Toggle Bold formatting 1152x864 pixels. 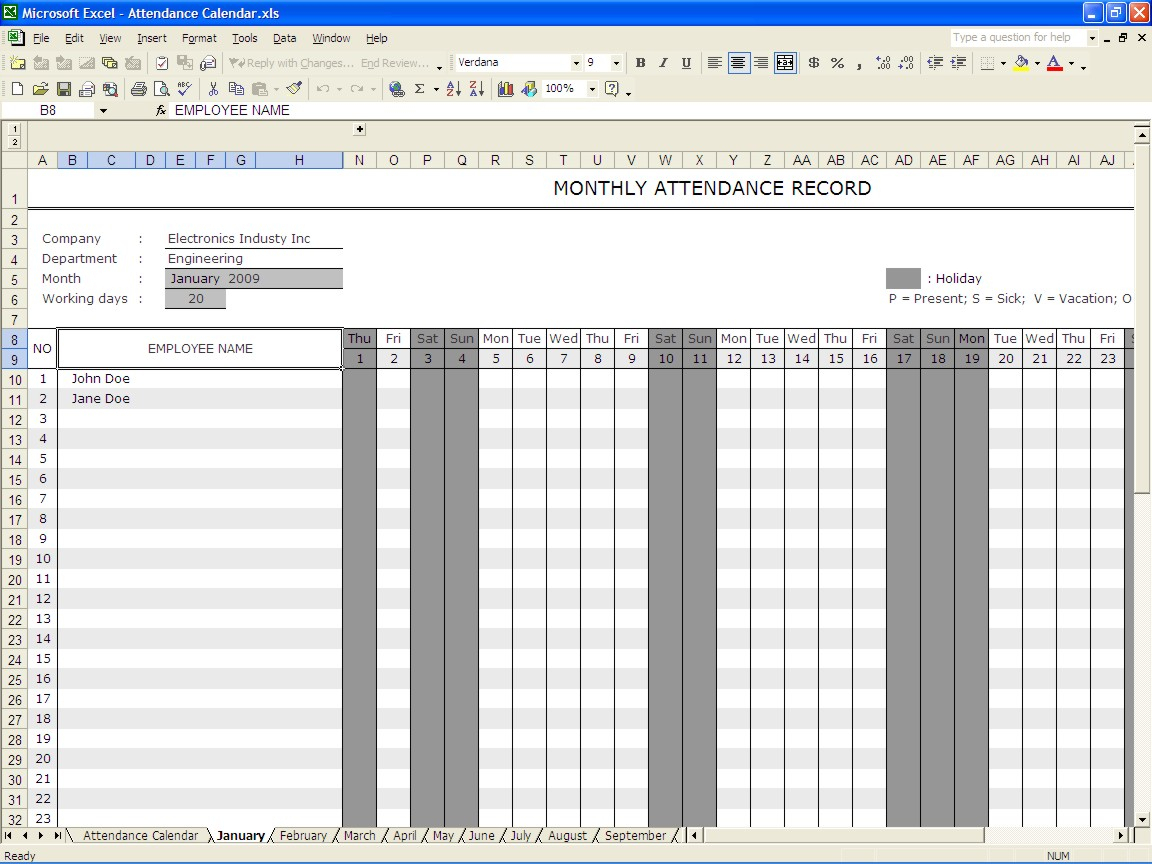640,63
